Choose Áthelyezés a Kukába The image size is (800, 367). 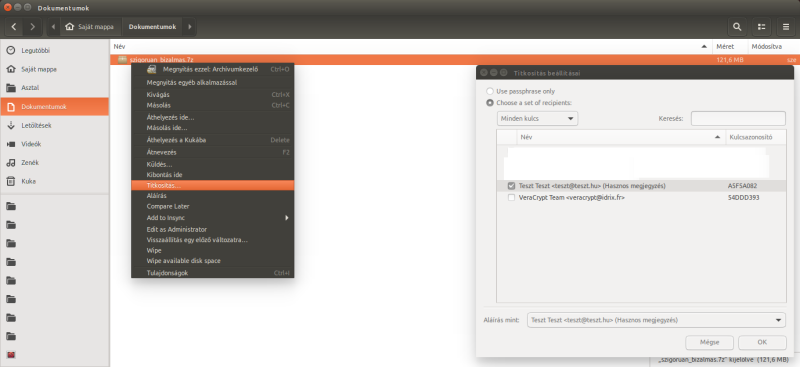[212, 140]
